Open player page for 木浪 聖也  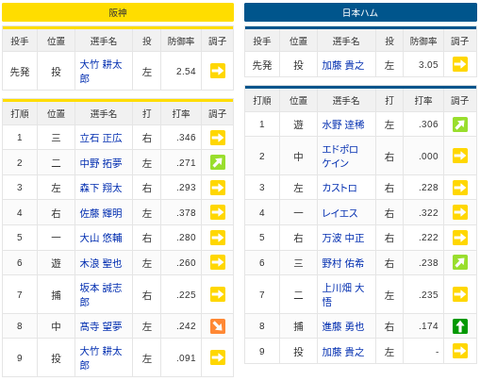(101, 263)
